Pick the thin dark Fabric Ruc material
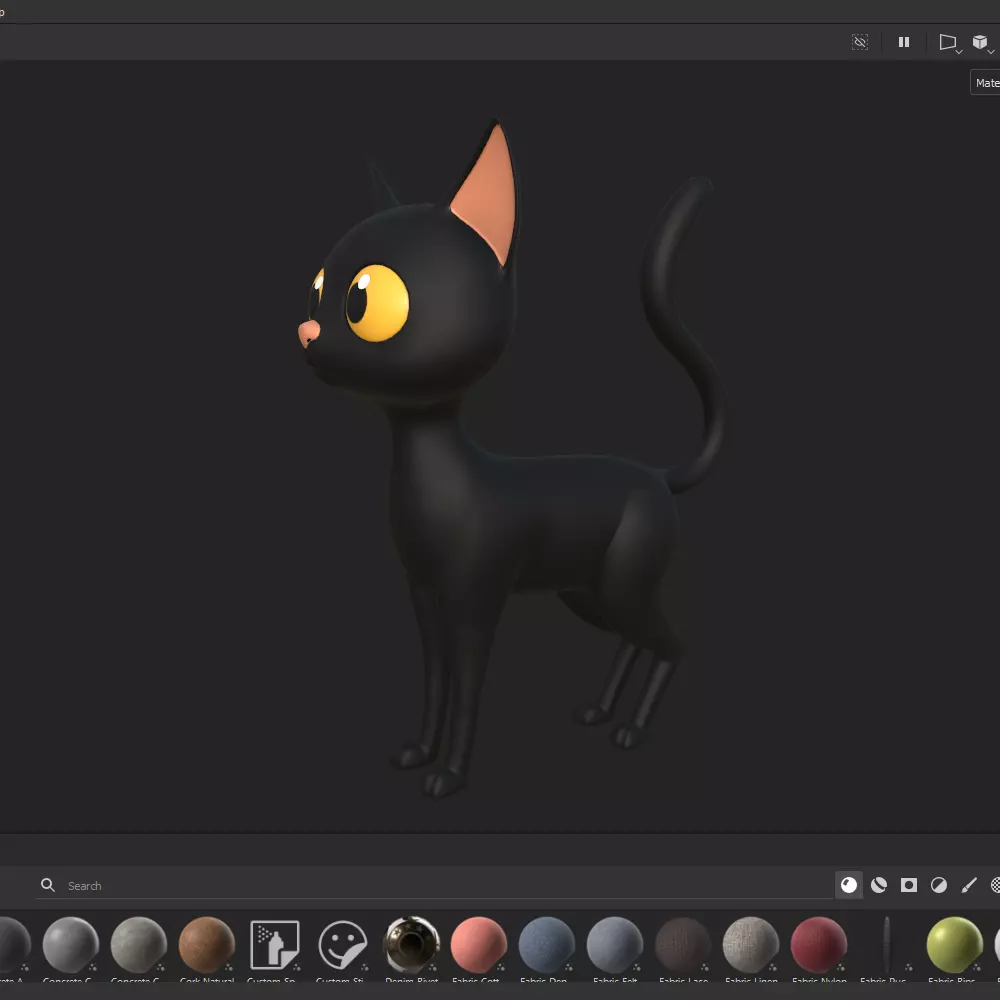Image resolution: width=1000 pixels, height=1000 pixels. click(886, 945)
